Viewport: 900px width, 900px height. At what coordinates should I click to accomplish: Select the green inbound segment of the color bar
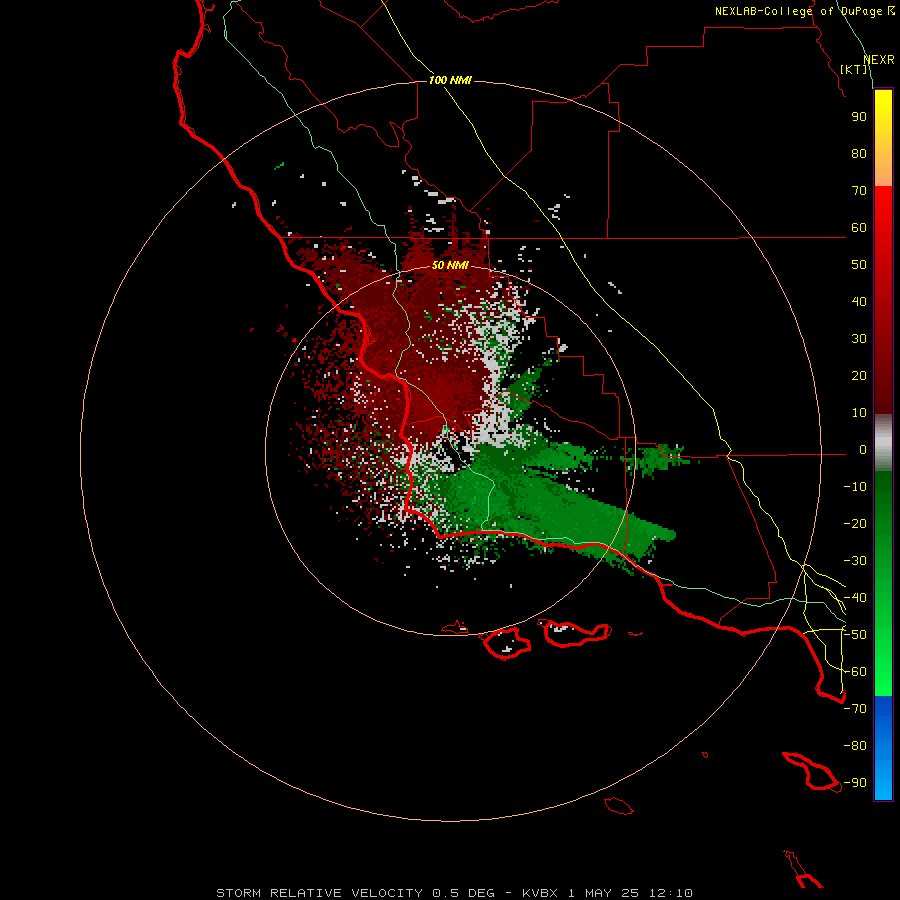pos(883,584)
